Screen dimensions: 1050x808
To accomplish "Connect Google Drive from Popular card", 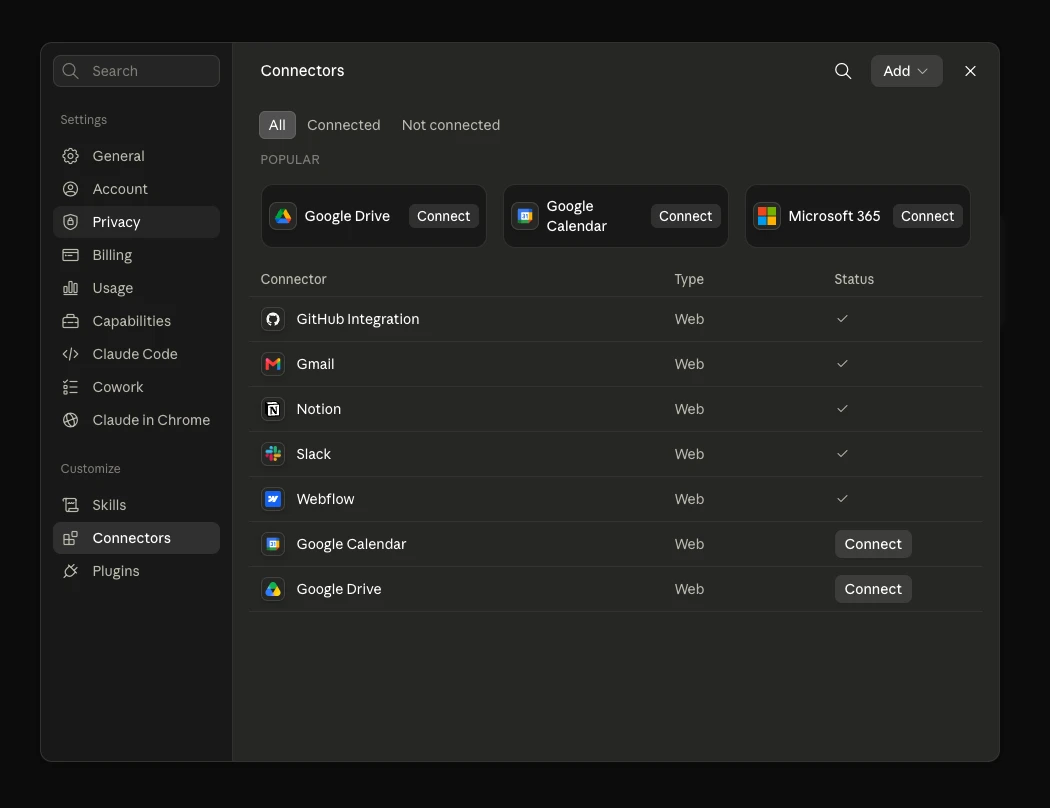I will (443, 216).
